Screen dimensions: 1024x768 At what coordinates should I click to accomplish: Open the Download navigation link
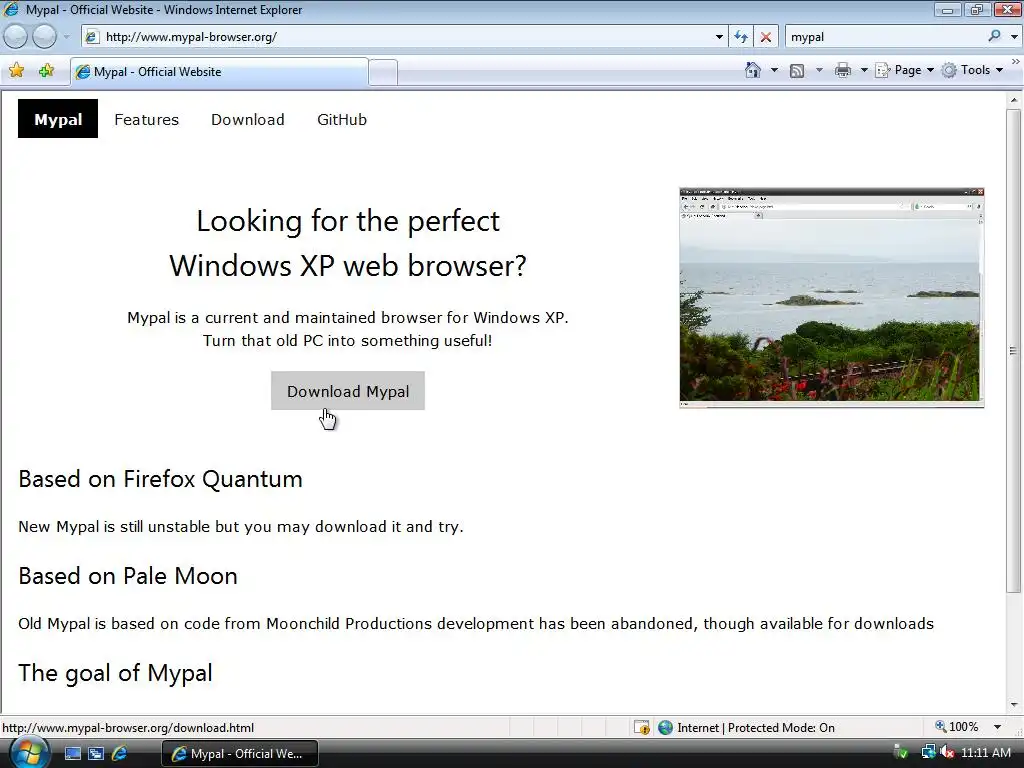pyautogui.click(x=248, y=120)
